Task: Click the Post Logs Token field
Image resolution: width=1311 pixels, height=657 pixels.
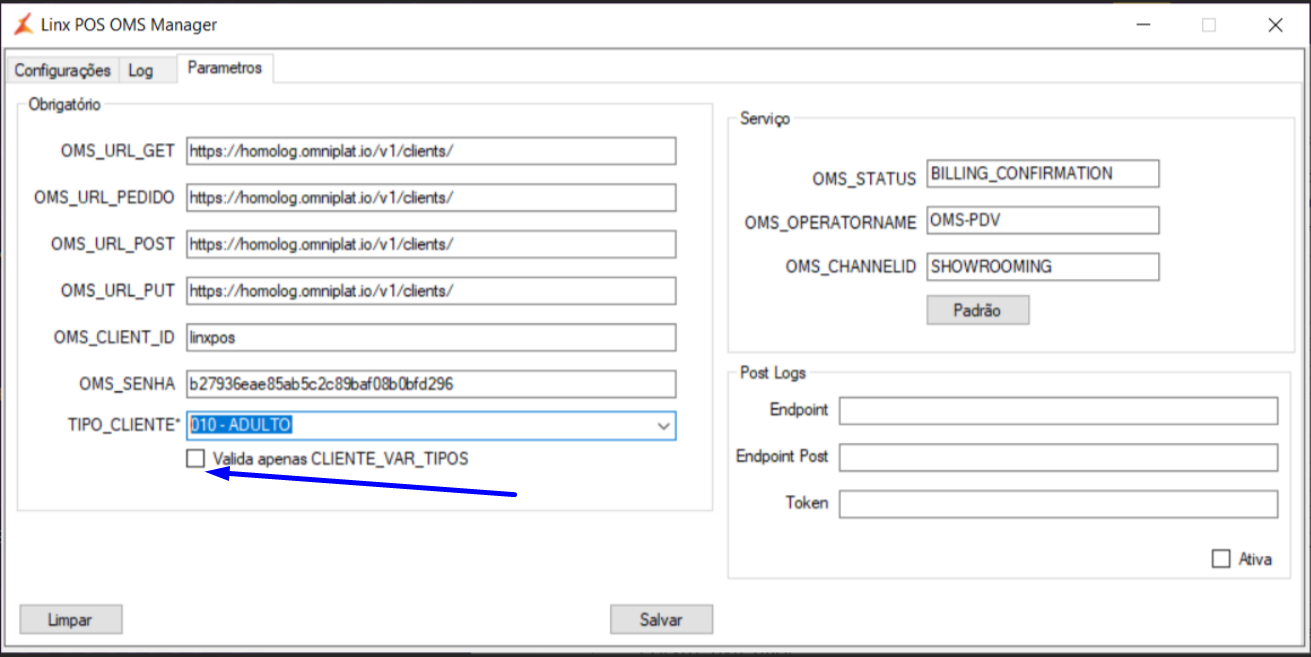Action: point(1057,504)
